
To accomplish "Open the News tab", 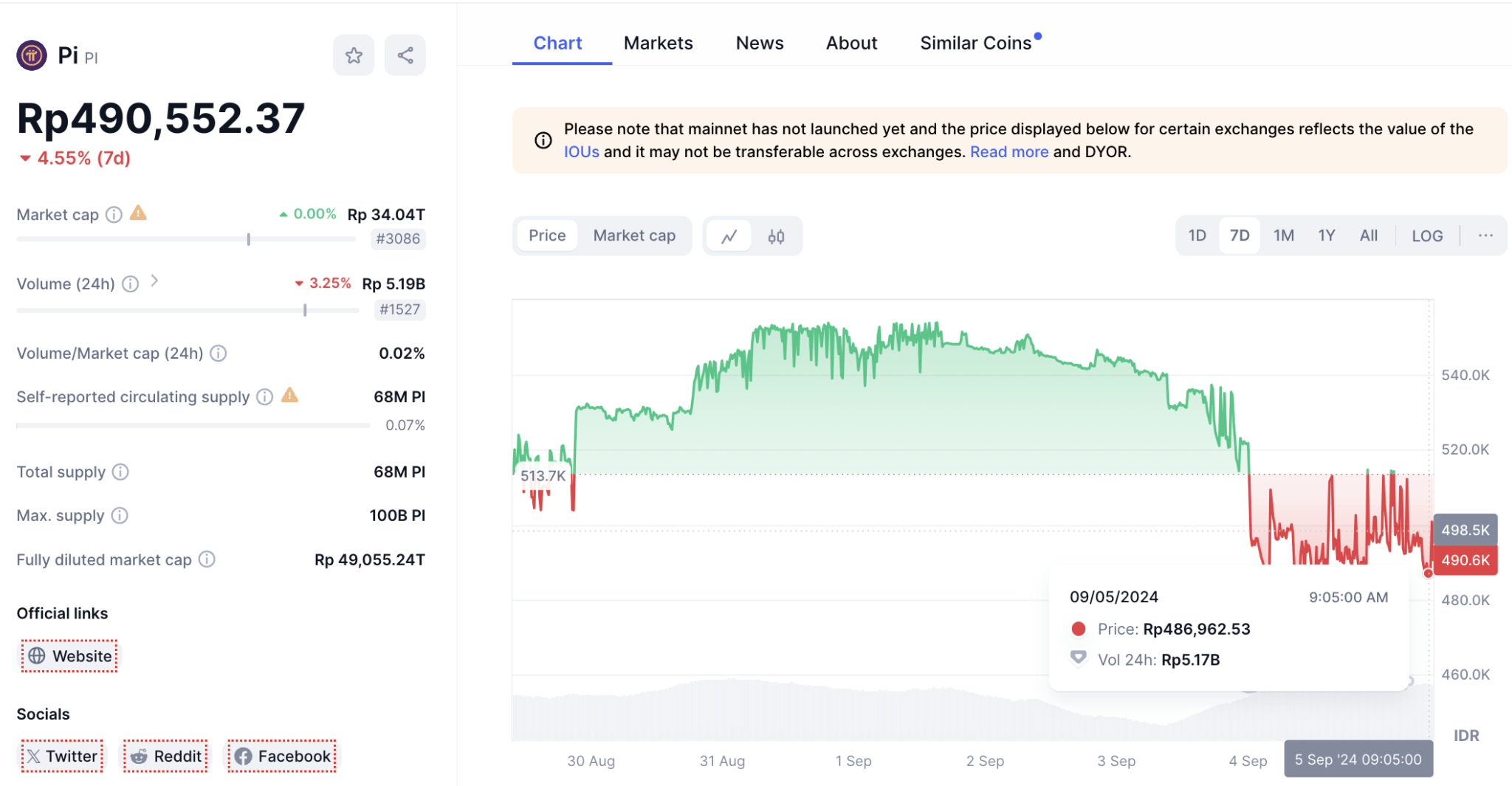I will 759,43.
